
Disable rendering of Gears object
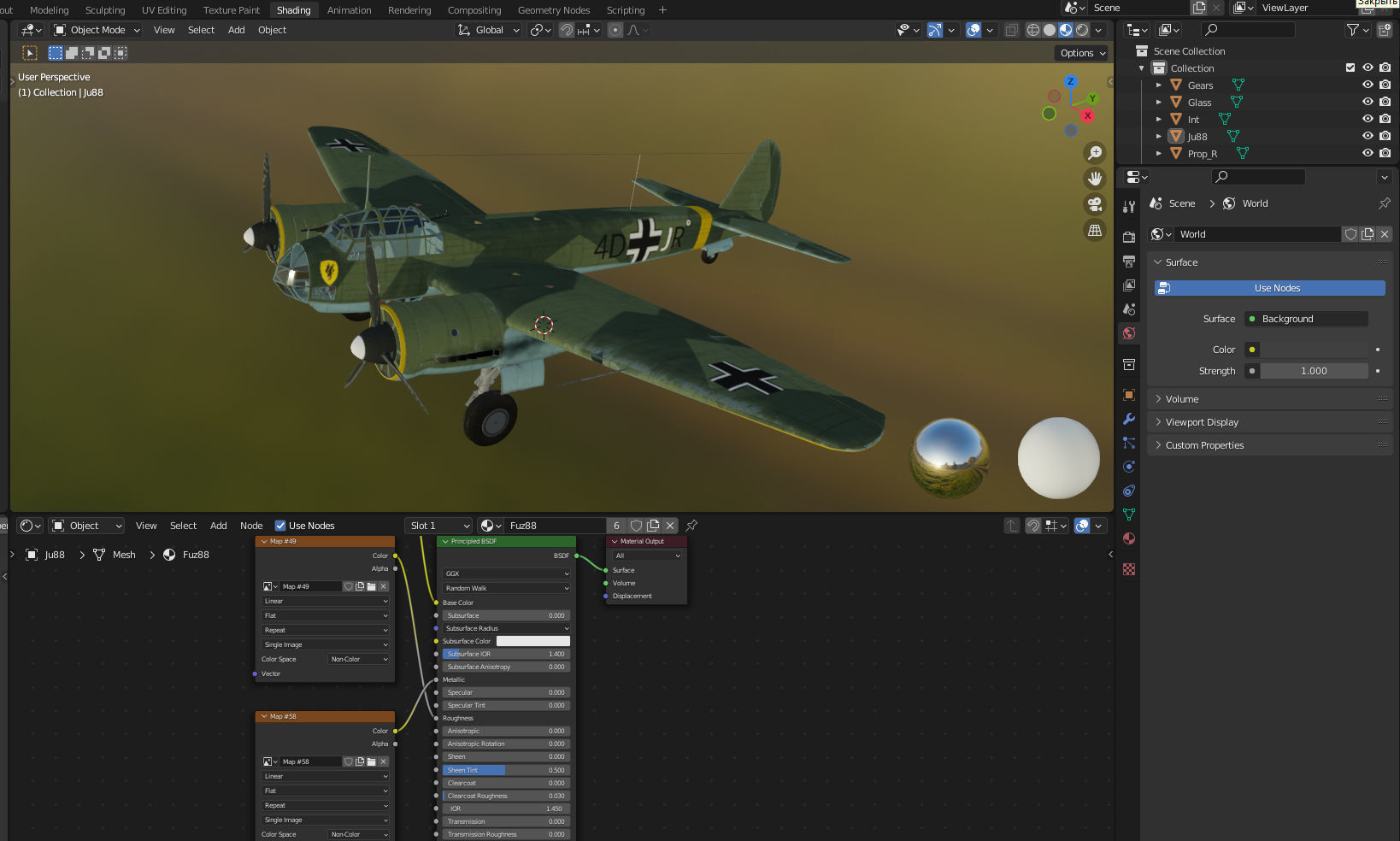[1385, 85]
